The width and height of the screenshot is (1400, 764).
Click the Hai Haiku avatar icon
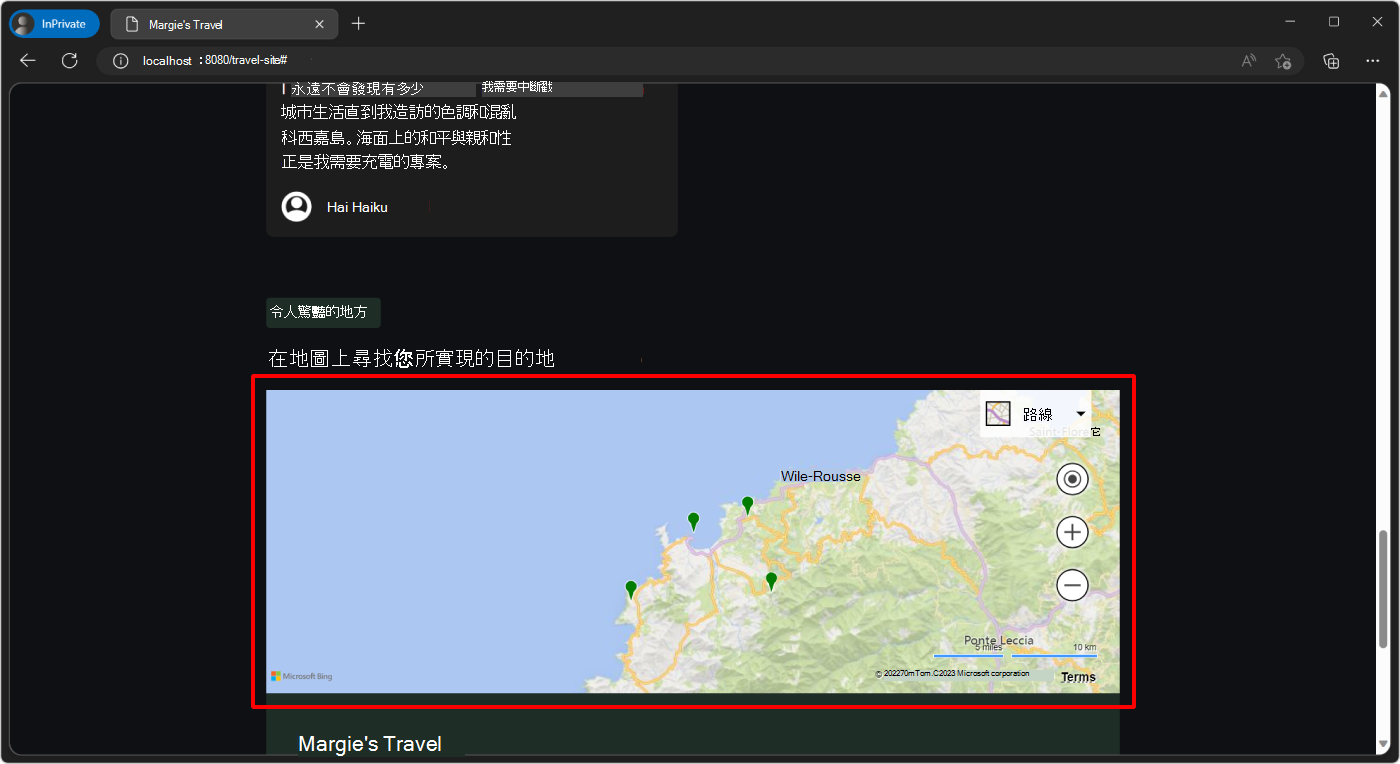pyautogui.click(x=296, y=206)
